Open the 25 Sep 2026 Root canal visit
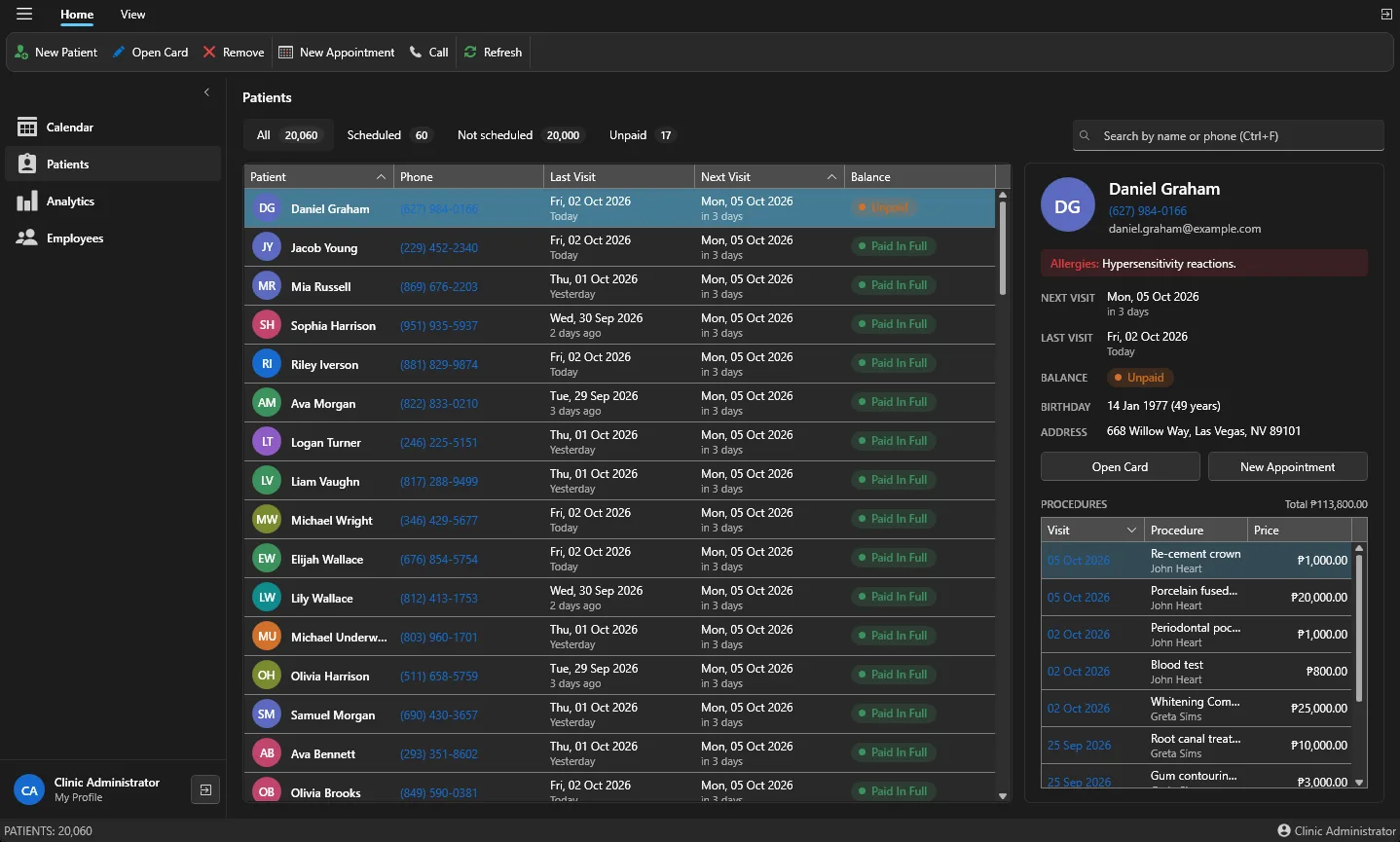 (x=1079, y=746)
